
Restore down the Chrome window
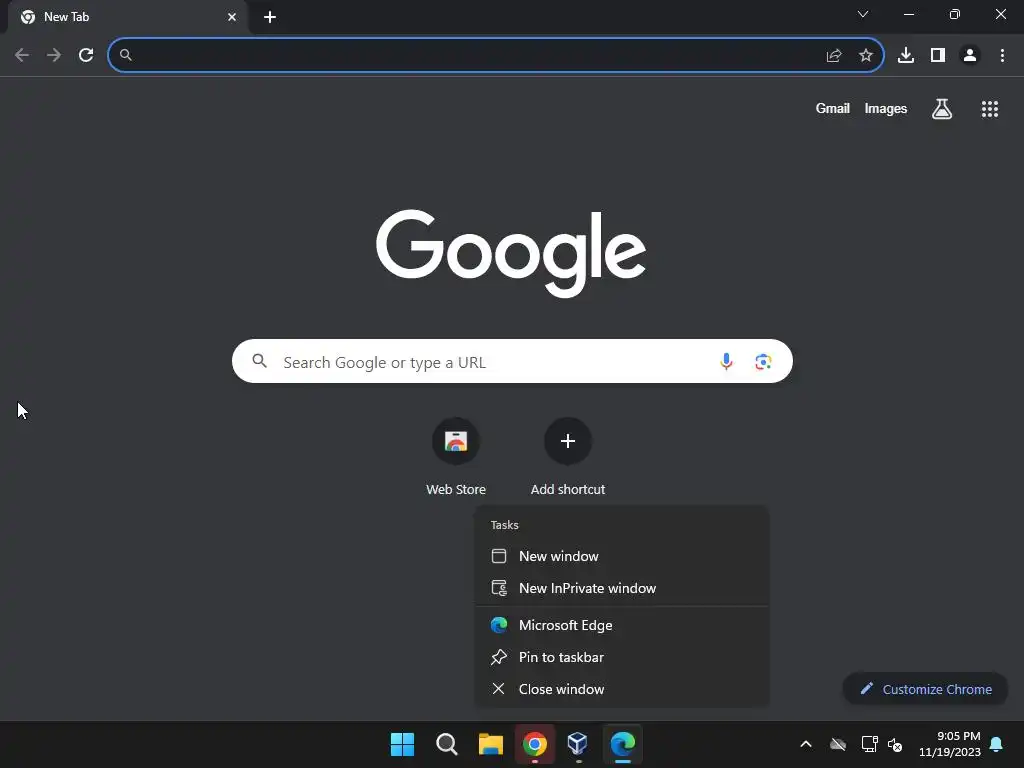[955, 14]
